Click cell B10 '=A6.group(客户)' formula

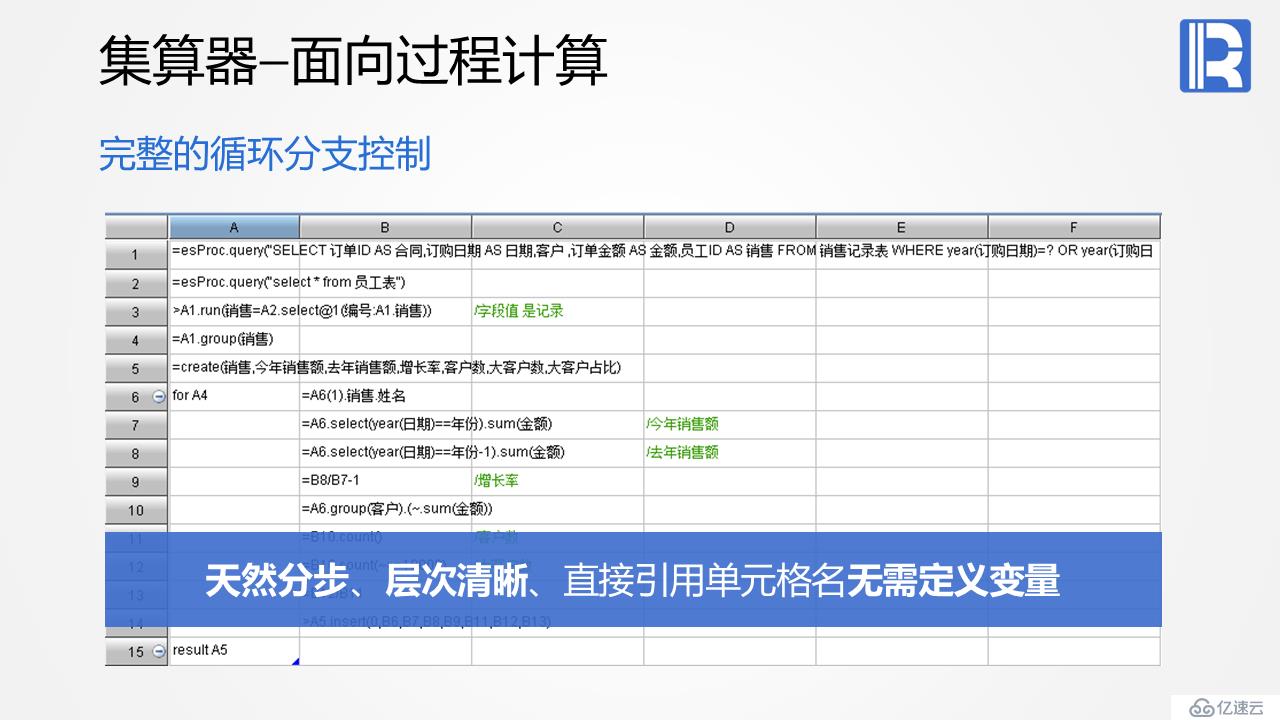[385, 510]
